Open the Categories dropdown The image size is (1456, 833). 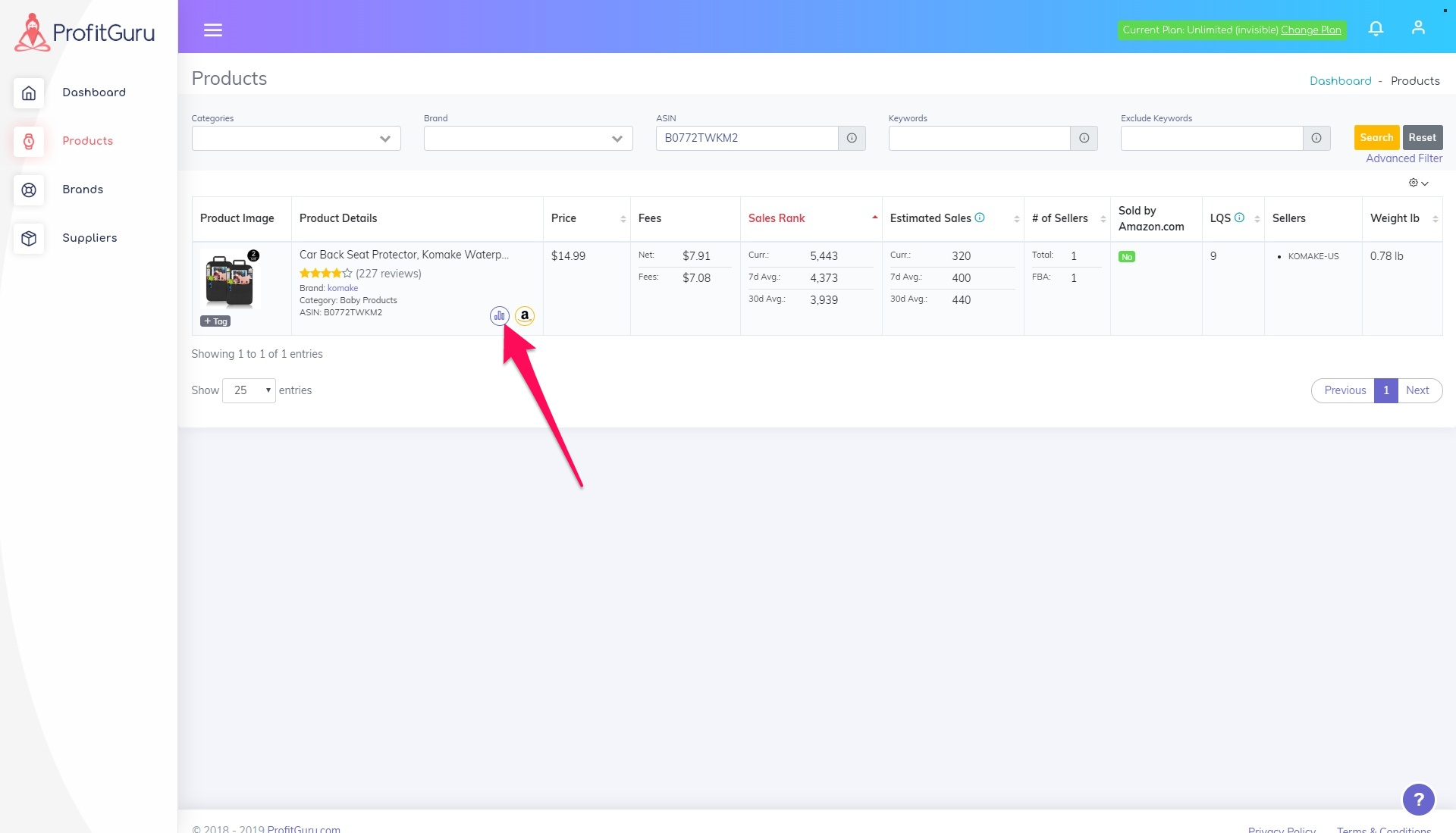point(296,138)
